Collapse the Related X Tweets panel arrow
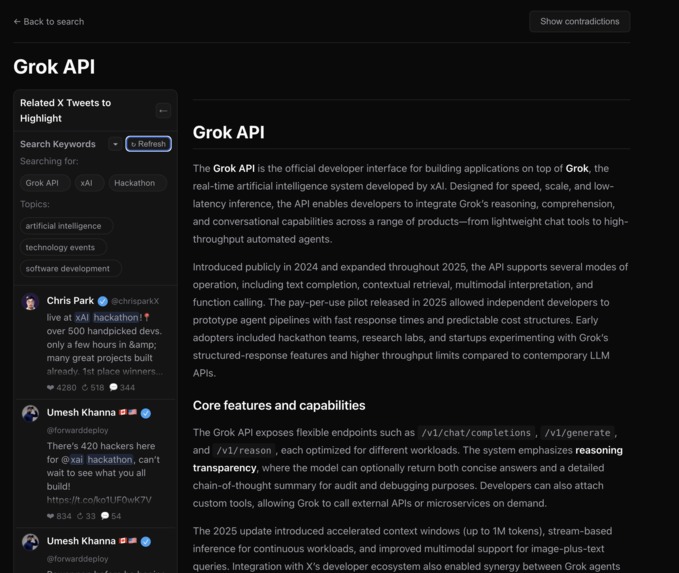Screen dimensions: 679x573 pos(163,111)
